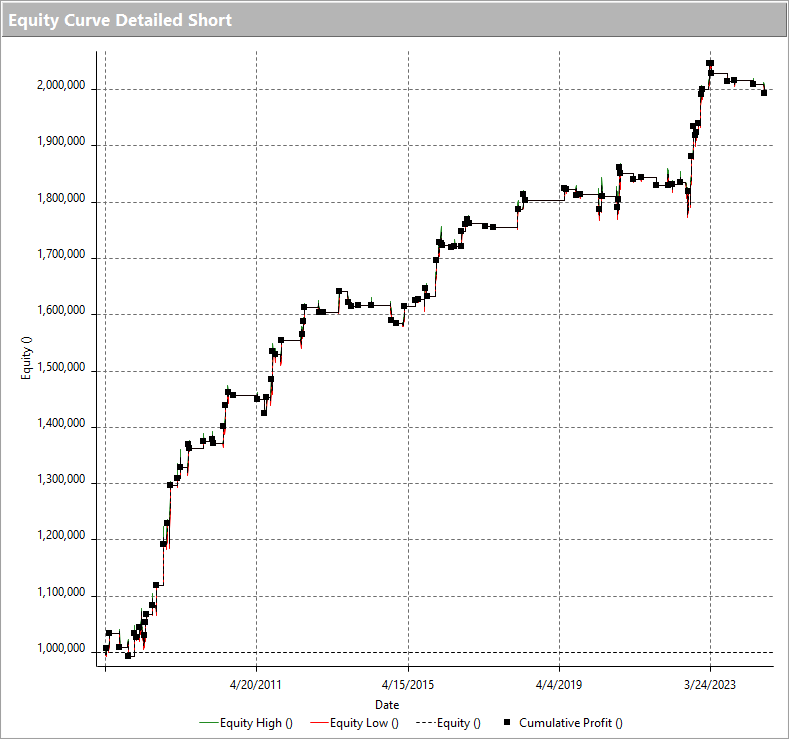Click the Equity Curve Detailed Short title
The image size is (789, 739).
[120, 20]
